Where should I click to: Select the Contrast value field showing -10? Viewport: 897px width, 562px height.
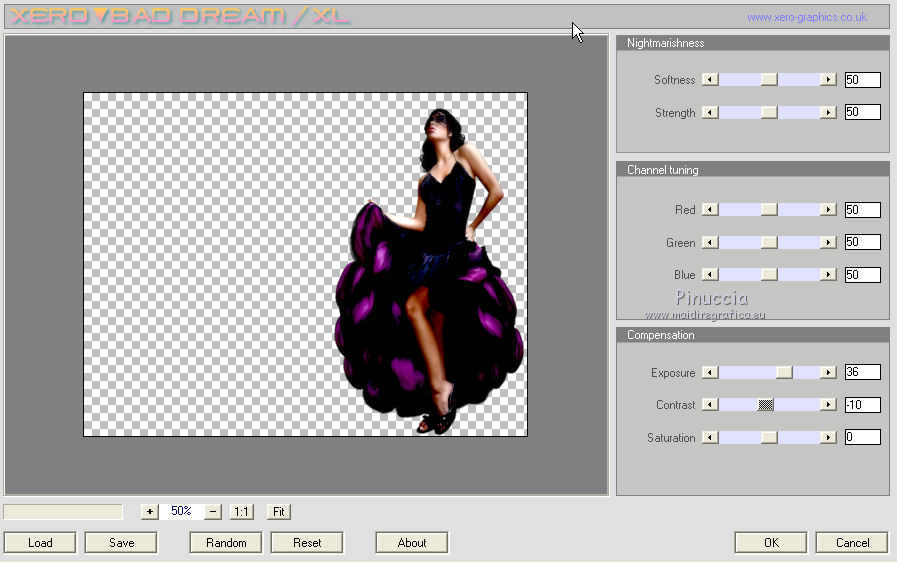click(x=863, y=405)
